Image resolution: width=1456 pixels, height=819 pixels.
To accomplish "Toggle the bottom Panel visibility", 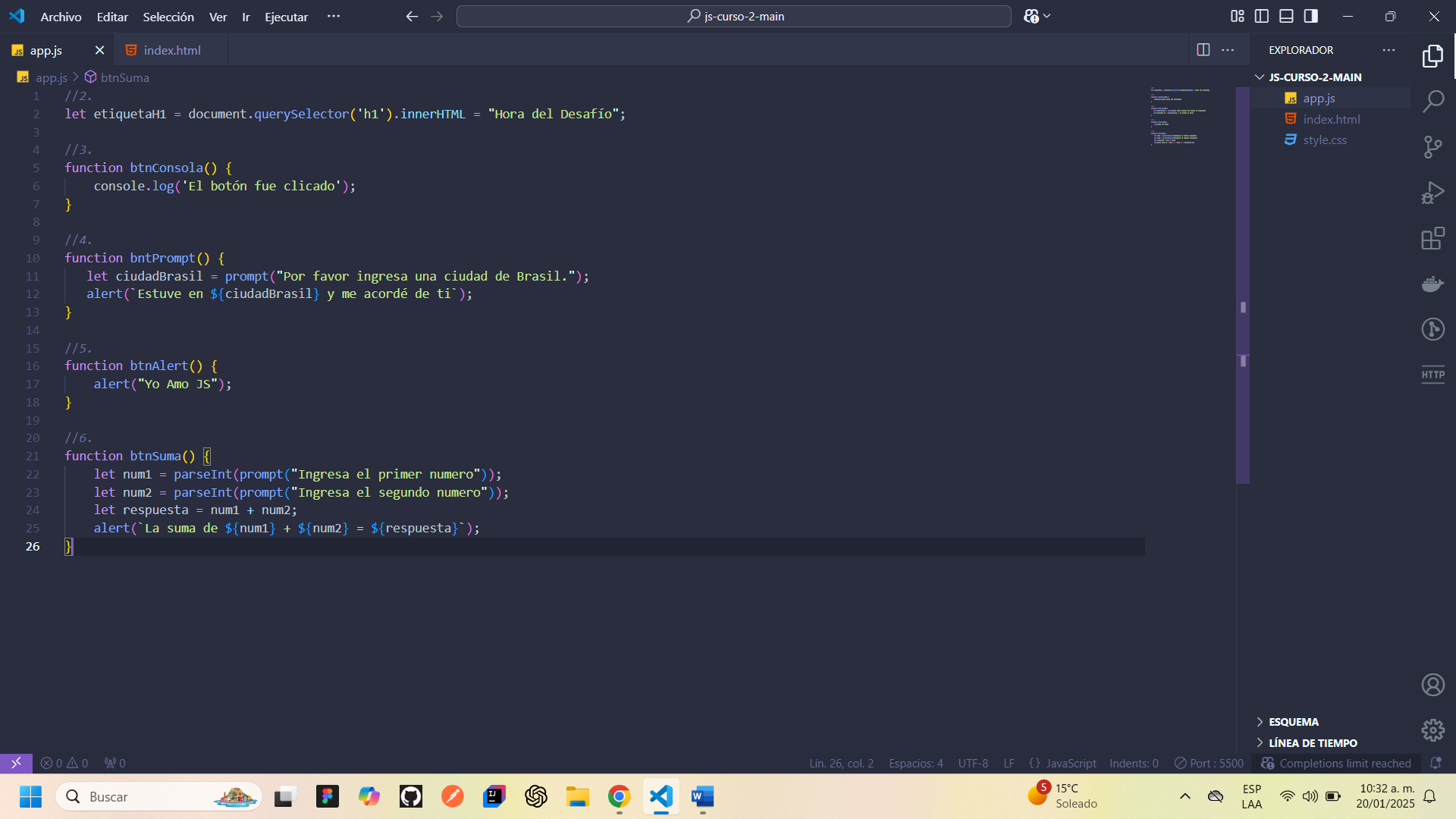I will [1286, 16].
